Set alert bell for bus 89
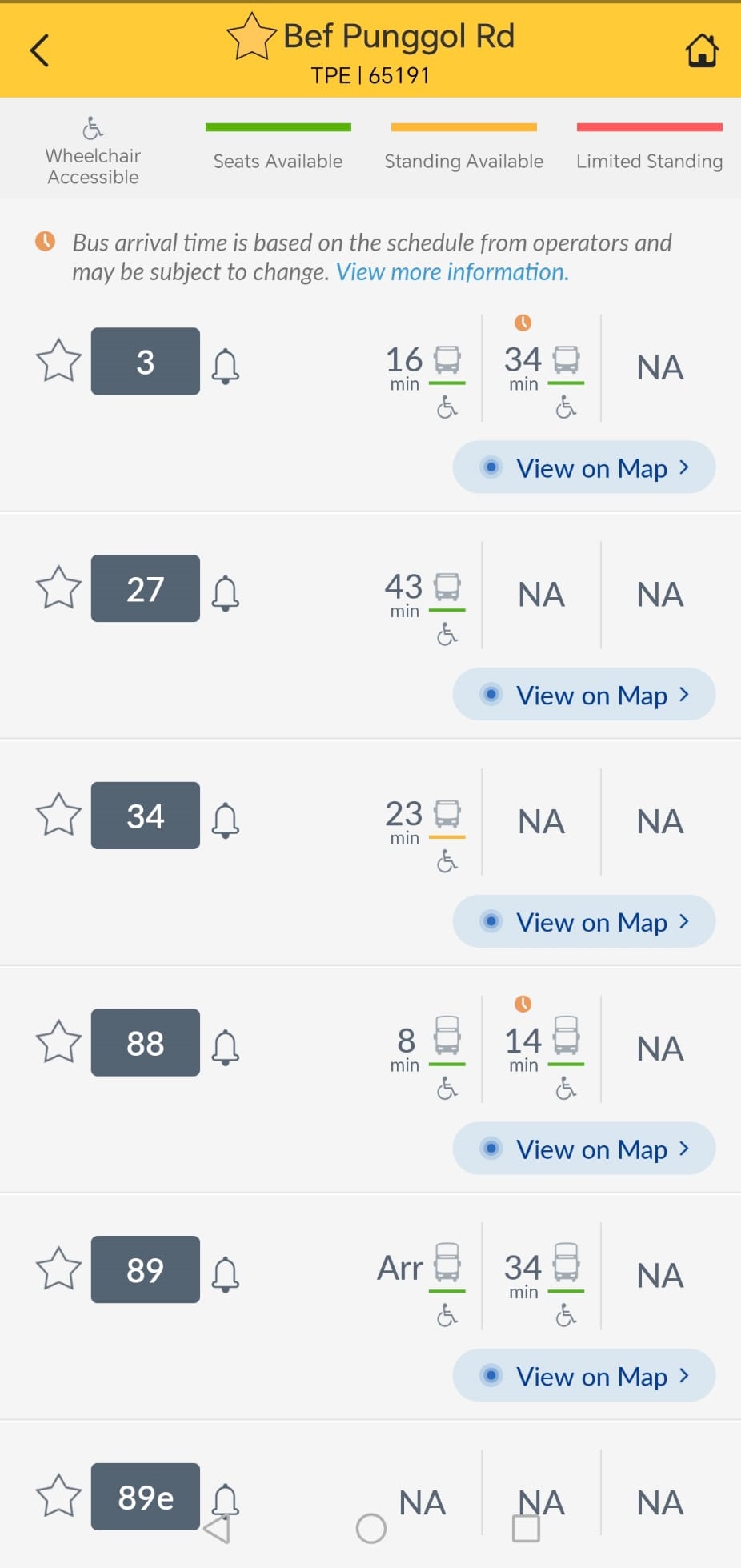 pos(226,1274)
